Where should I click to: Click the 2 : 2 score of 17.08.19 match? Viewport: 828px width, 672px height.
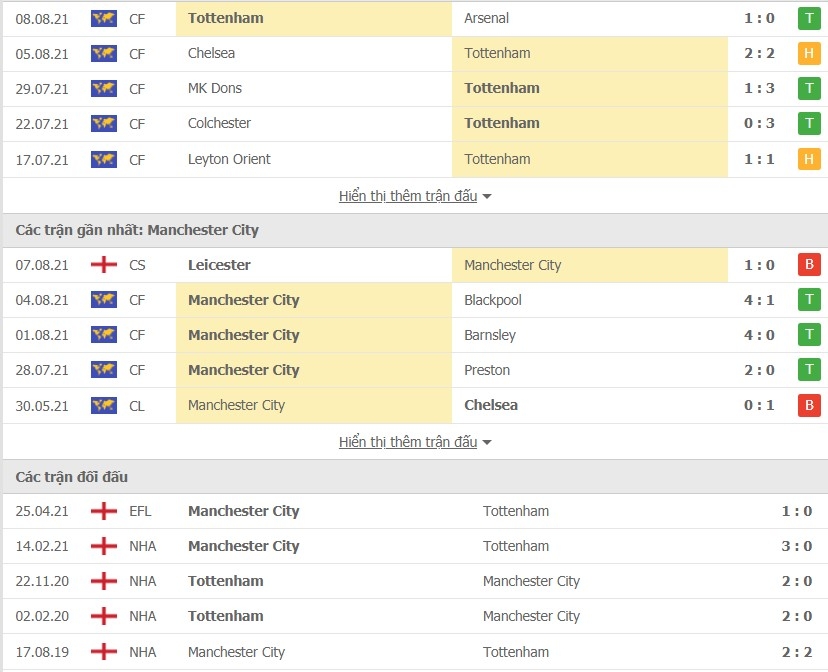click(797, 652)
